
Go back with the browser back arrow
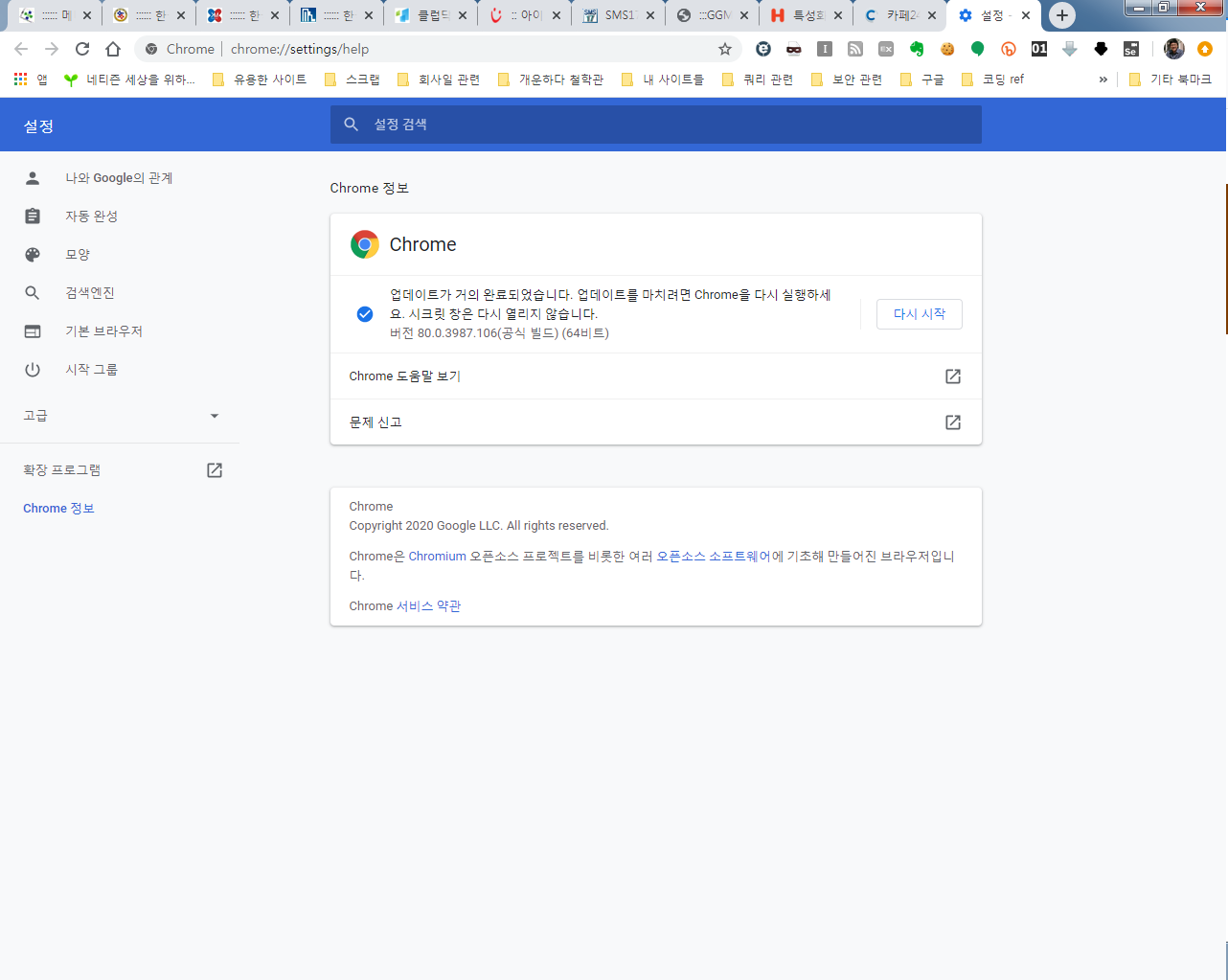(21, 49)
